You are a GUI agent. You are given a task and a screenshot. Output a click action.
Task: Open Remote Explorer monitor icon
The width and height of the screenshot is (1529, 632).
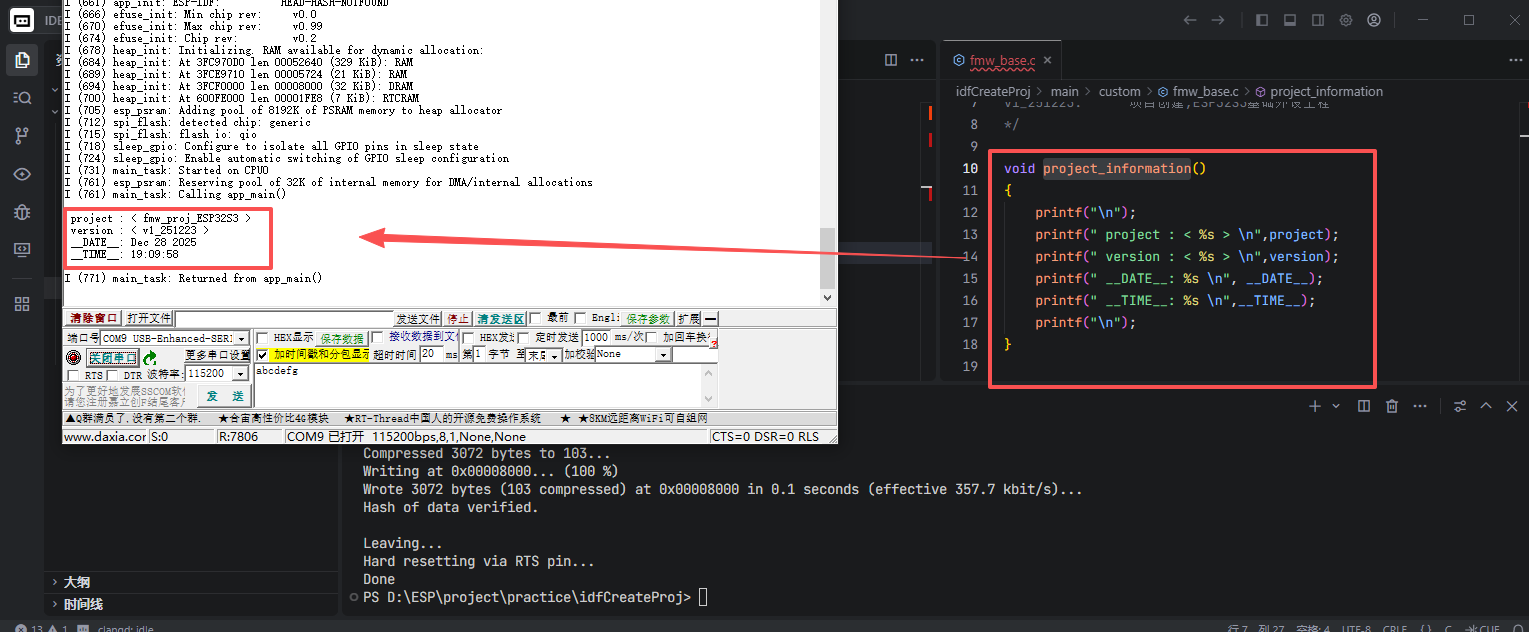22,249
